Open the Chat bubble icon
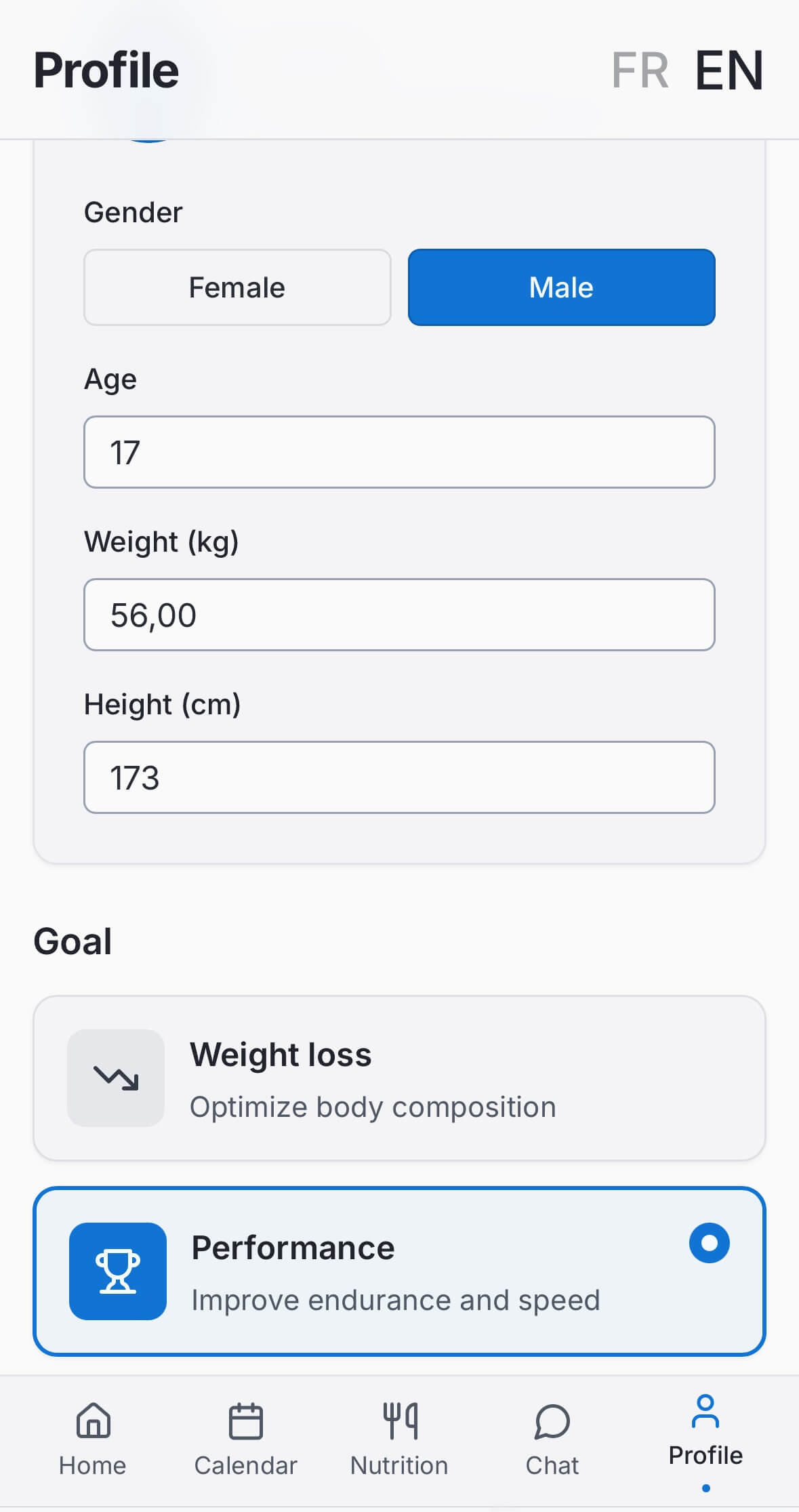This screenshot has height=1512, width=799. coord(552,1421)
